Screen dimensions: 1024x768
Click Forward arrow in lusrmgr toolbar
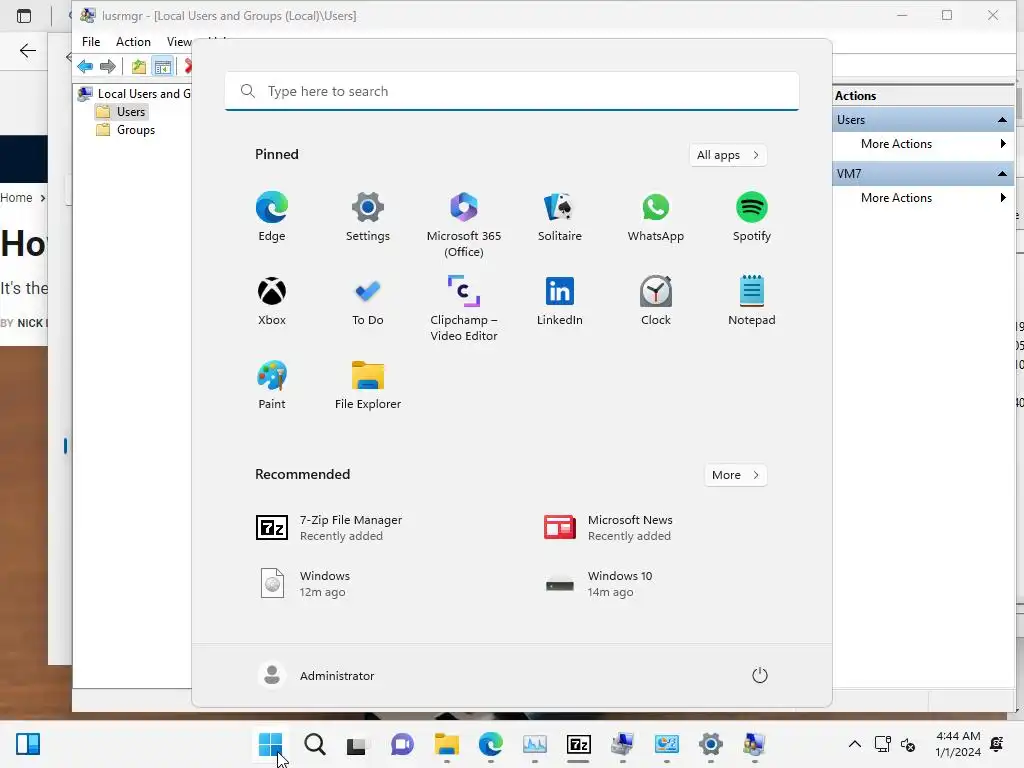pyautogui.click(x=108, y=66)
